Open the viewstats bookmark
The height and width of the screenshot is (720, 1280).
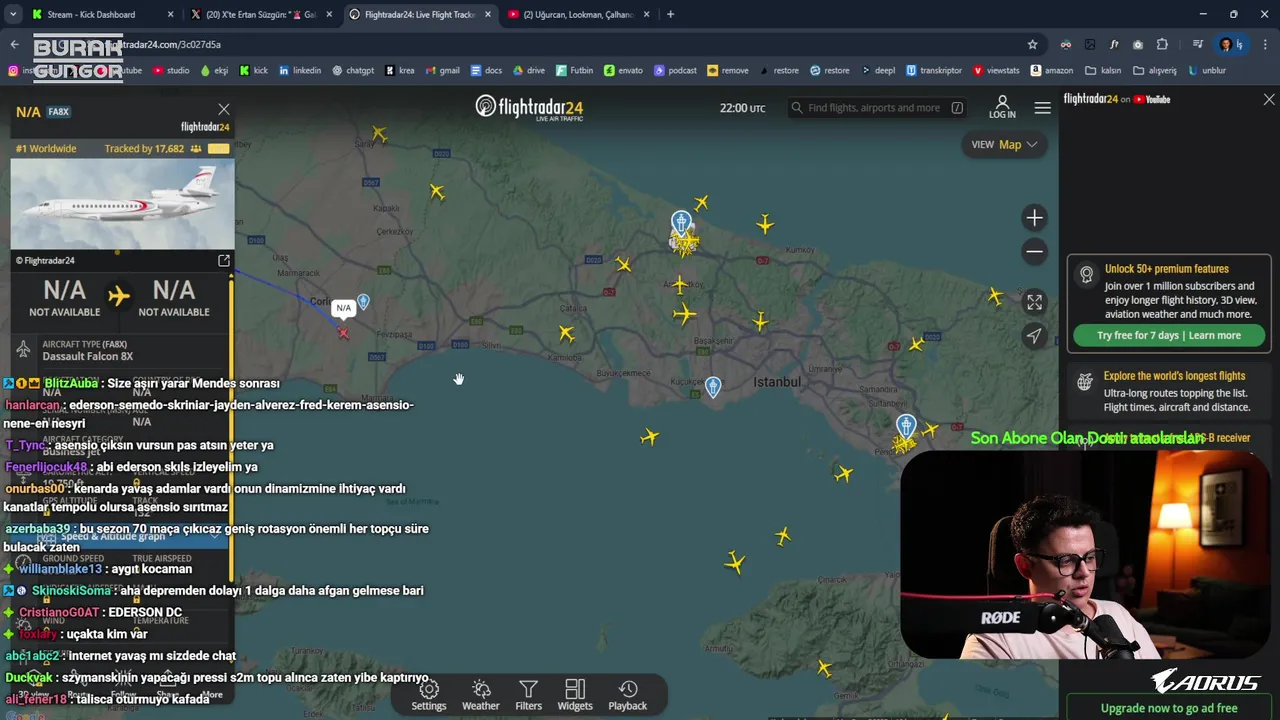996,70
